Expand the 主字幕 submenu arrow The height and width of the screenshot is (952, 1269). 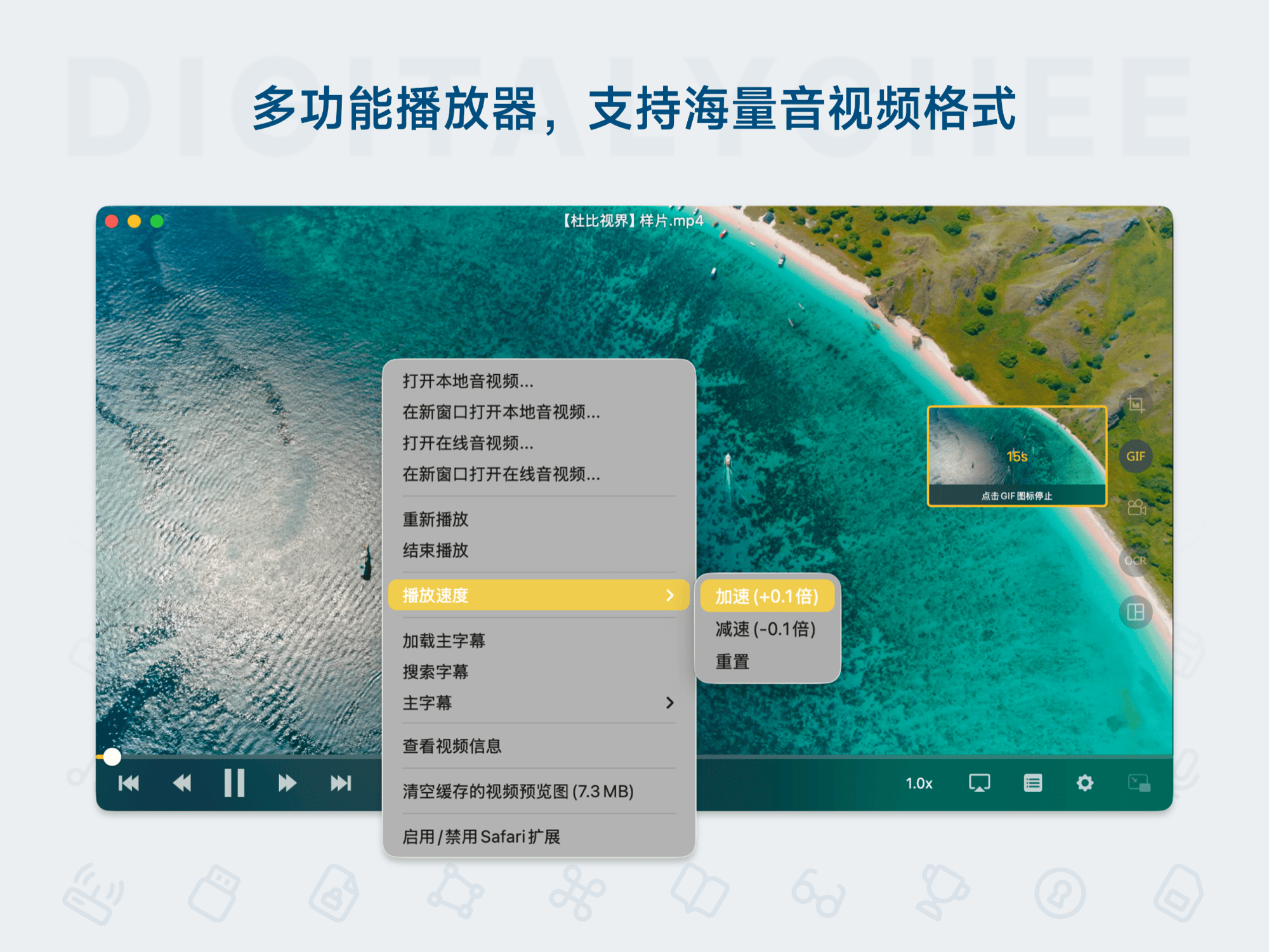tap(669, 703)
